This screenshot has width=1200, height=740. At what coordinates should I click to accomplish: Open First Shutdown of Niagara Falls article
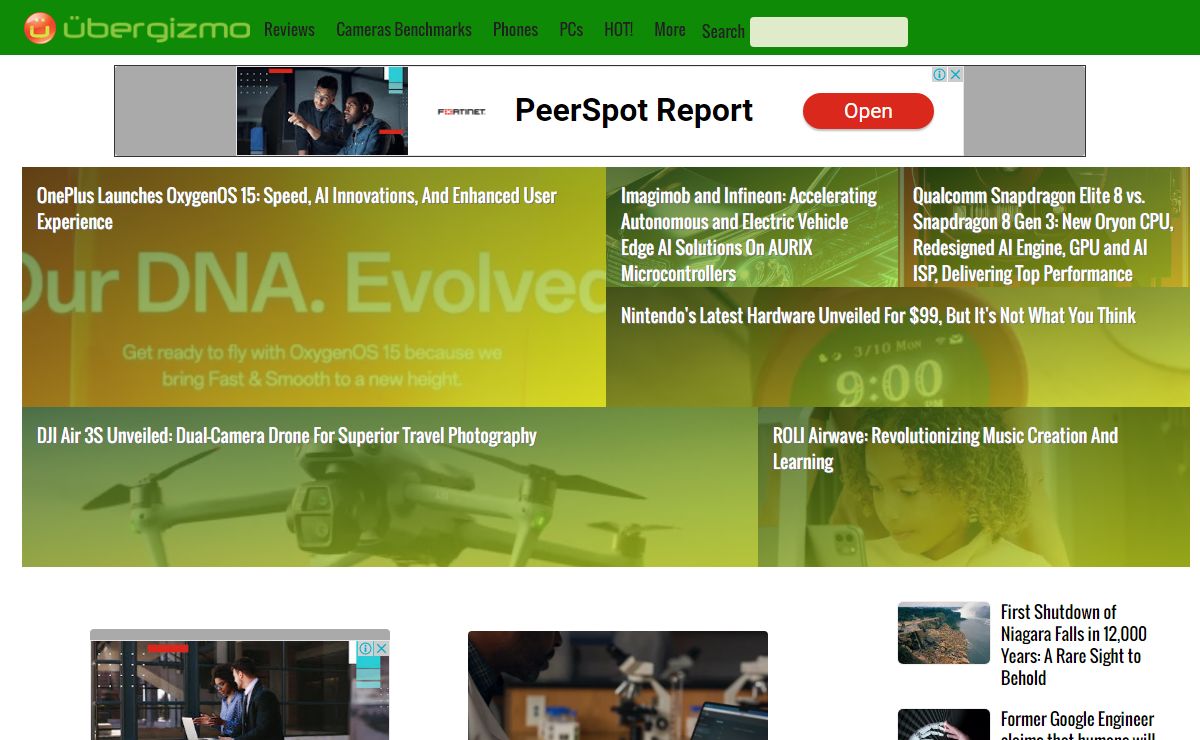click(x=1074, y=644)
